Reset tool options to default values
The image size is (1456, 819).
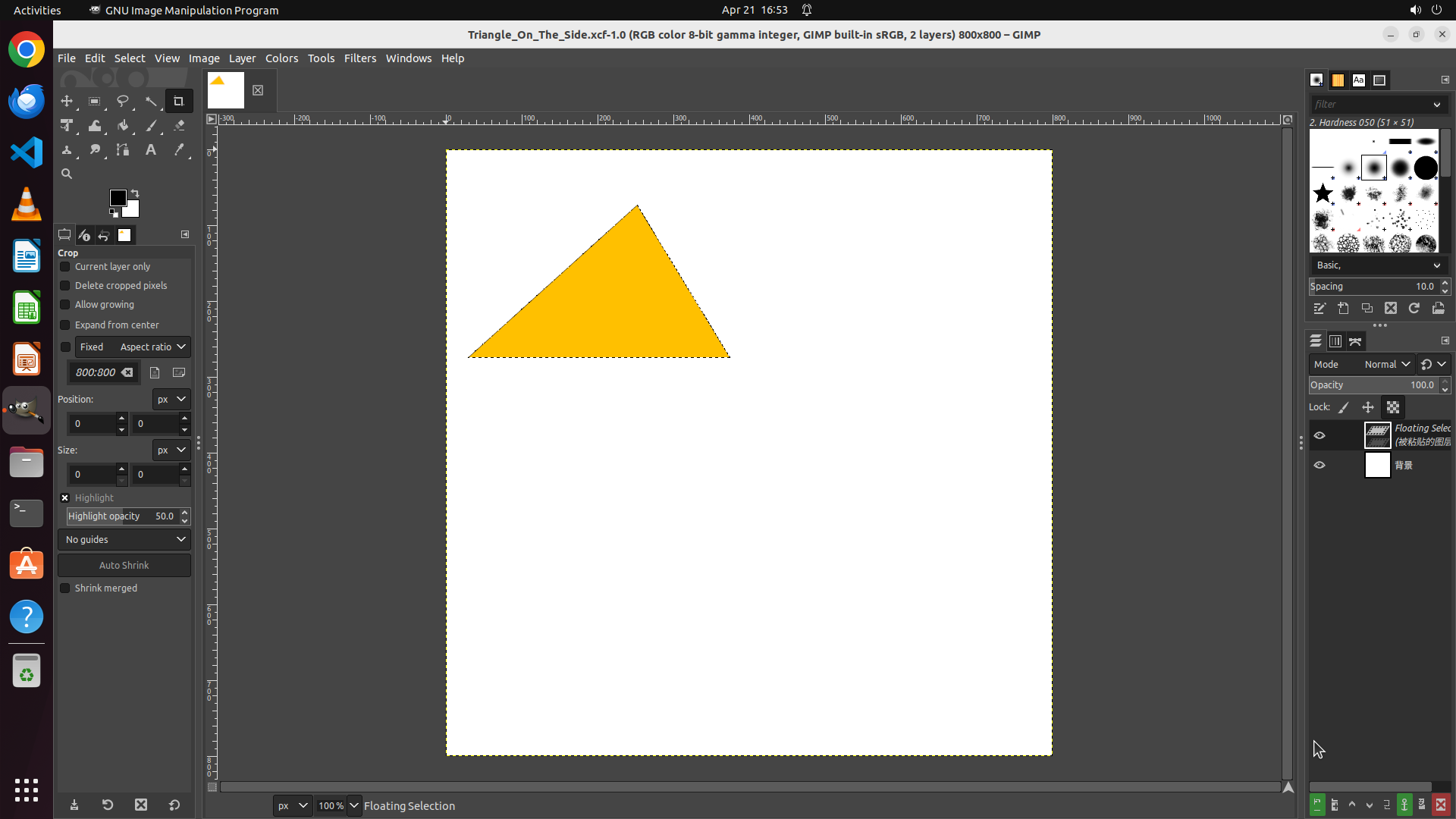pyautogui.click(x=174, y=805)
